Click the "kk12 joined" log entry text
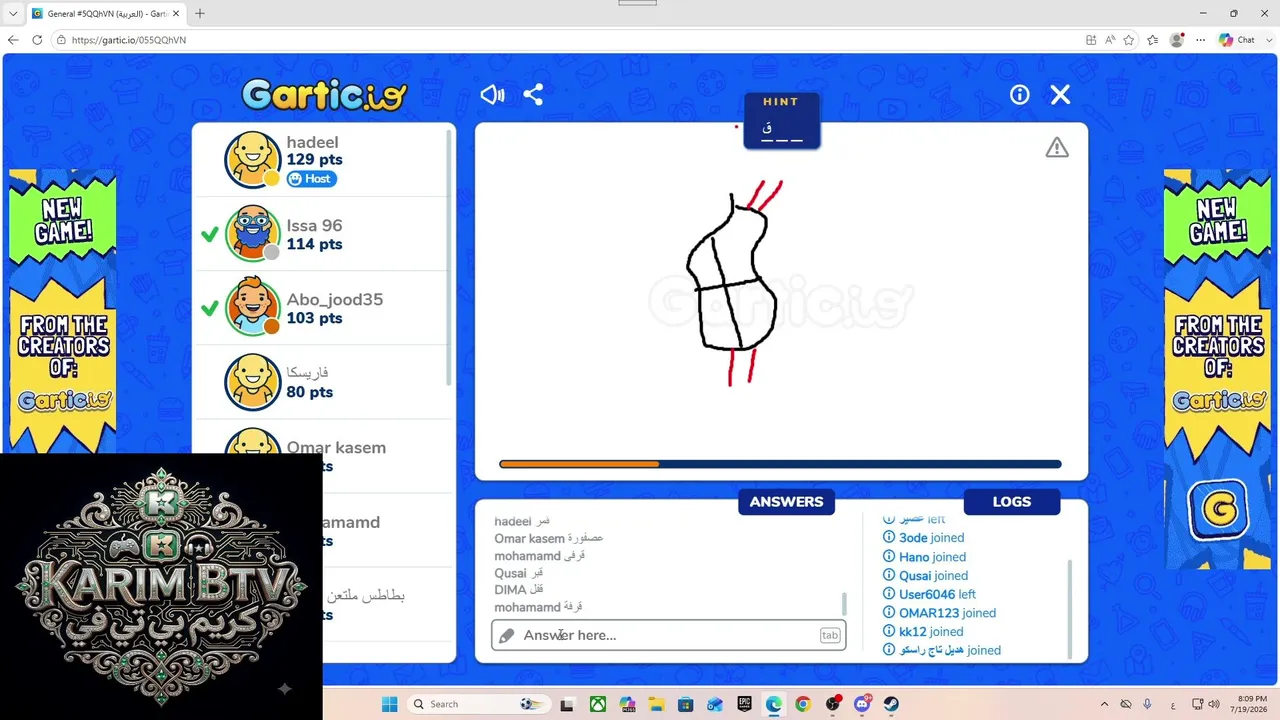The image size is (1280, 720). pyautogui.click(x=931, y=632)
